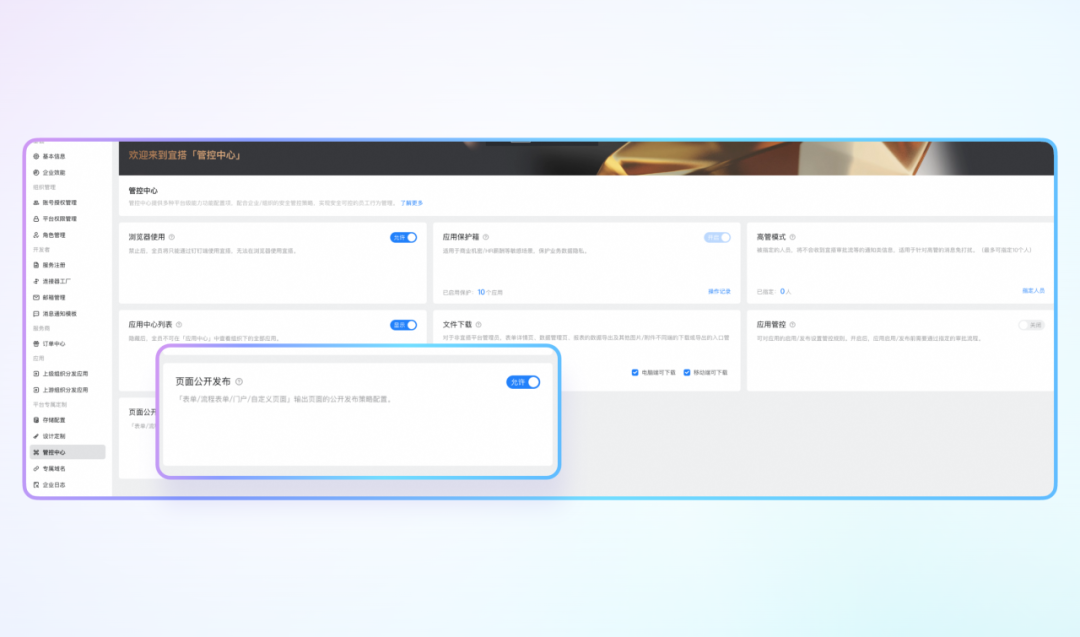Uncheck the 电脑端可下载 checkbox
Image resolution: width=1080 pixels, height=637 pixels.
[635, 373]
